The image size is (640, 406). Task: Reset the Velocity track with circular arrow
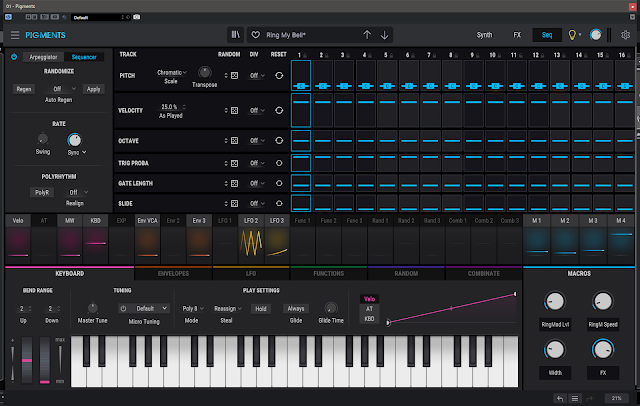279,111
